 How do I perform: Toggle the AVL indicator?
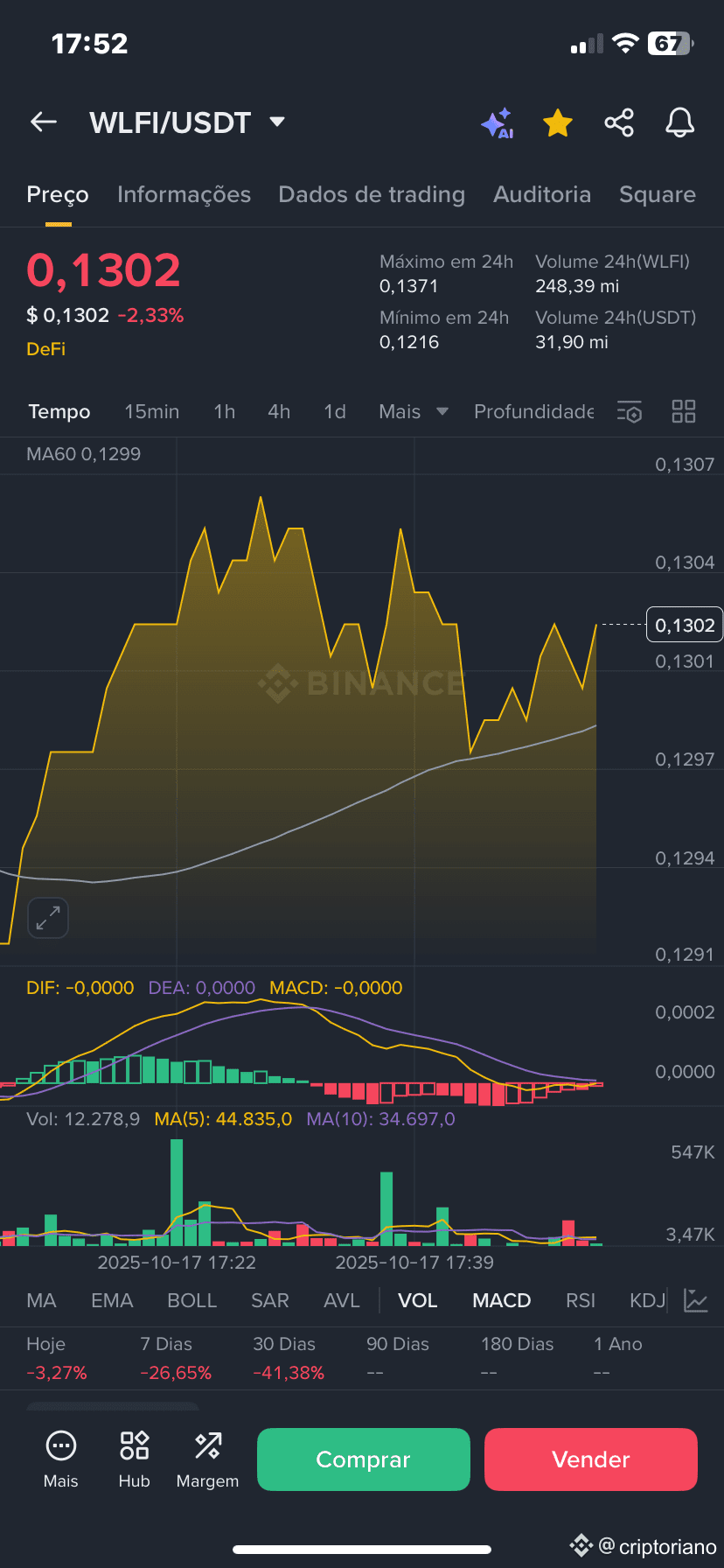click(x=342, y=1300)
